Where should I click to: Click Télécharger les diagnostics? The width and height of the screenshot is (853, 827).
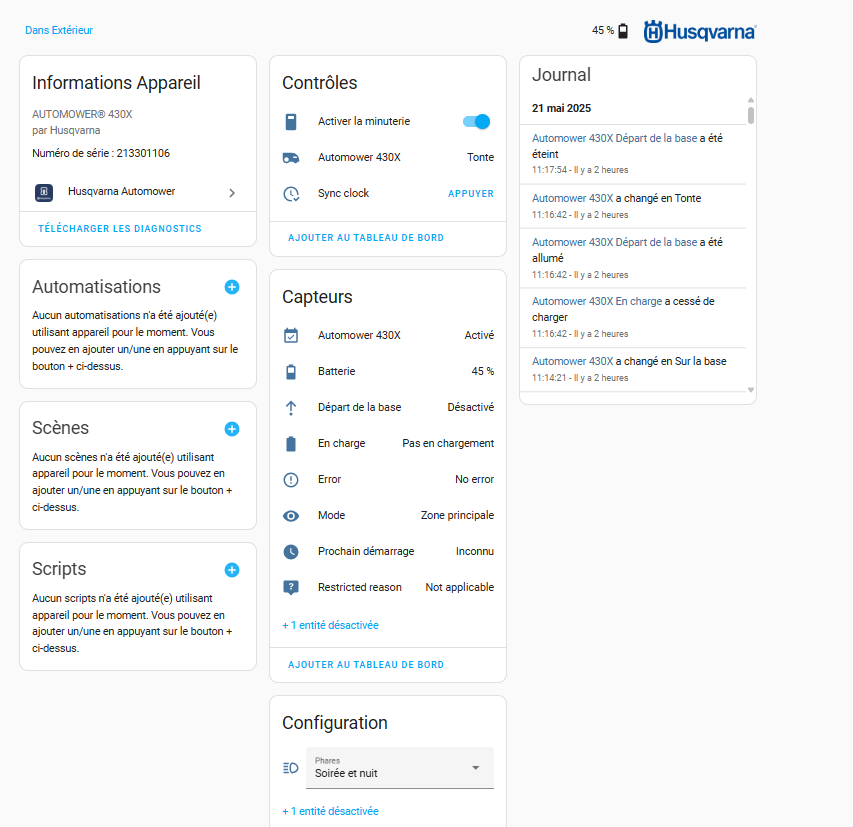[x=120, y=229]
